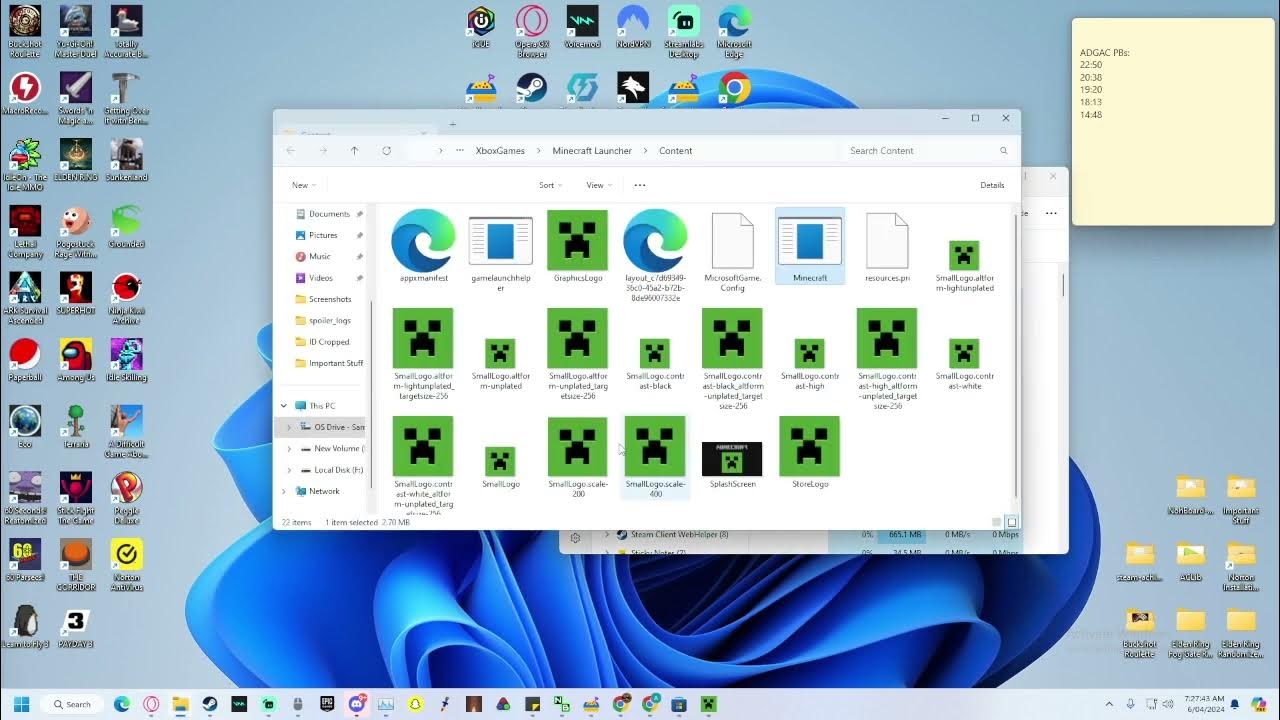Open Discord from the taskbar

pyautogui.click(x=357, y=704)
